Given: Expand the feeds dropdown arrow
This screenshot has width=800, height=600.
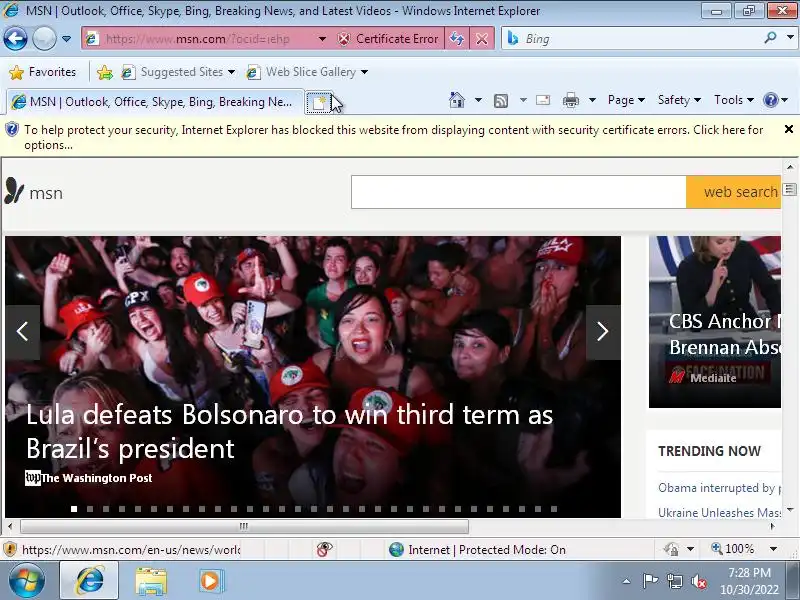Looking at the screenshot, I should (x=523, y=100).
